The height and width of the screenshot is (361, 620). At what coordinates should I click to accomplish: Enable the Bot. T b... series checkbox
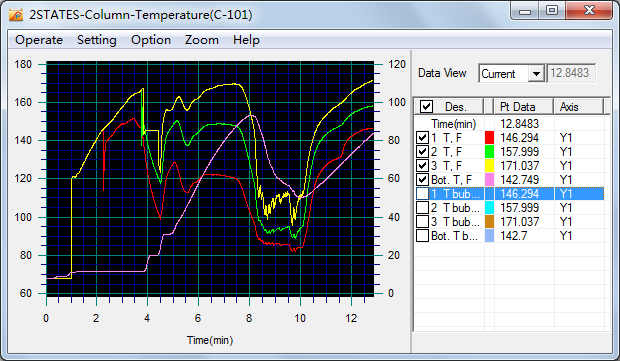422,236
